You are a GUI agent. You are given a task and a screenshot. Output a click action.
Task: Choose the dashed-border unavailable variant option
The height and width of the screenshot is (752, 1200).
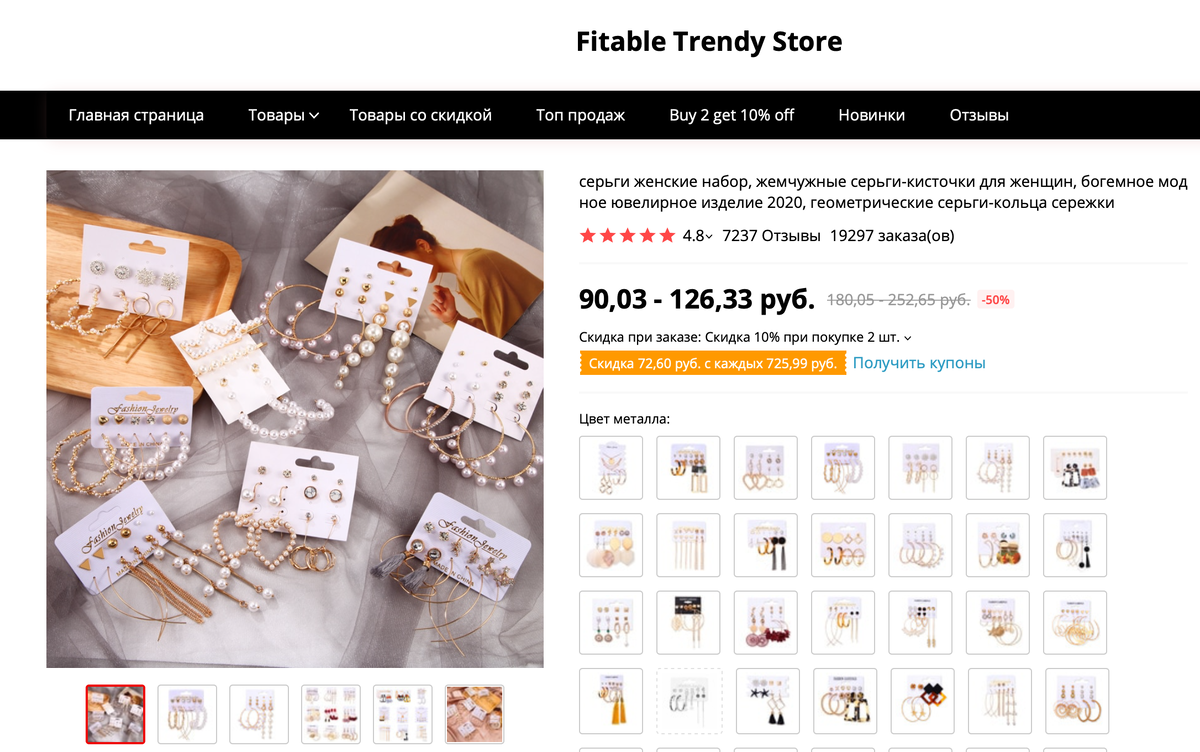tap(688, 700)
